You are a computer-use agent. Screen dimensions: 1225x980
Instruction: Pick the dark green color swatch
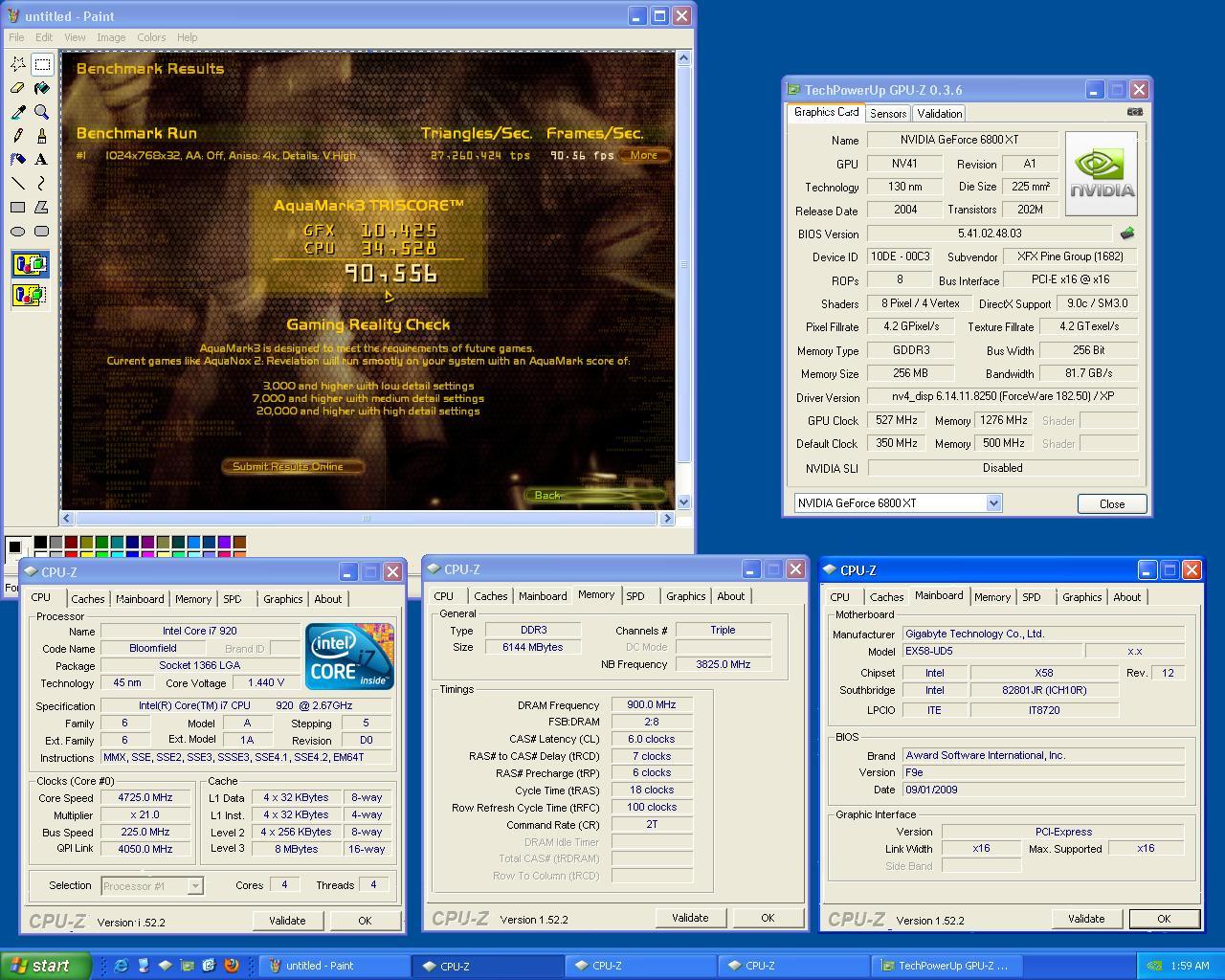click(101, 542)
